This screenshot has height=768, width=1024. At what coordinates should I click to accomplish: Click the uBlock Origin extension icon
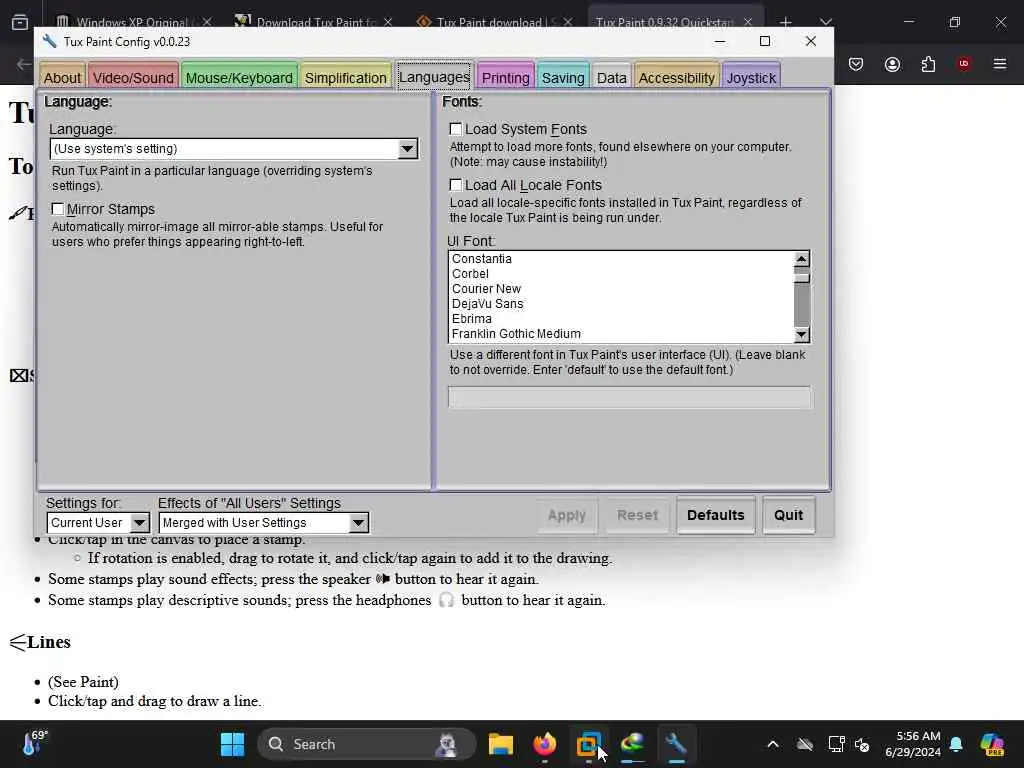[x=964, y=63]
